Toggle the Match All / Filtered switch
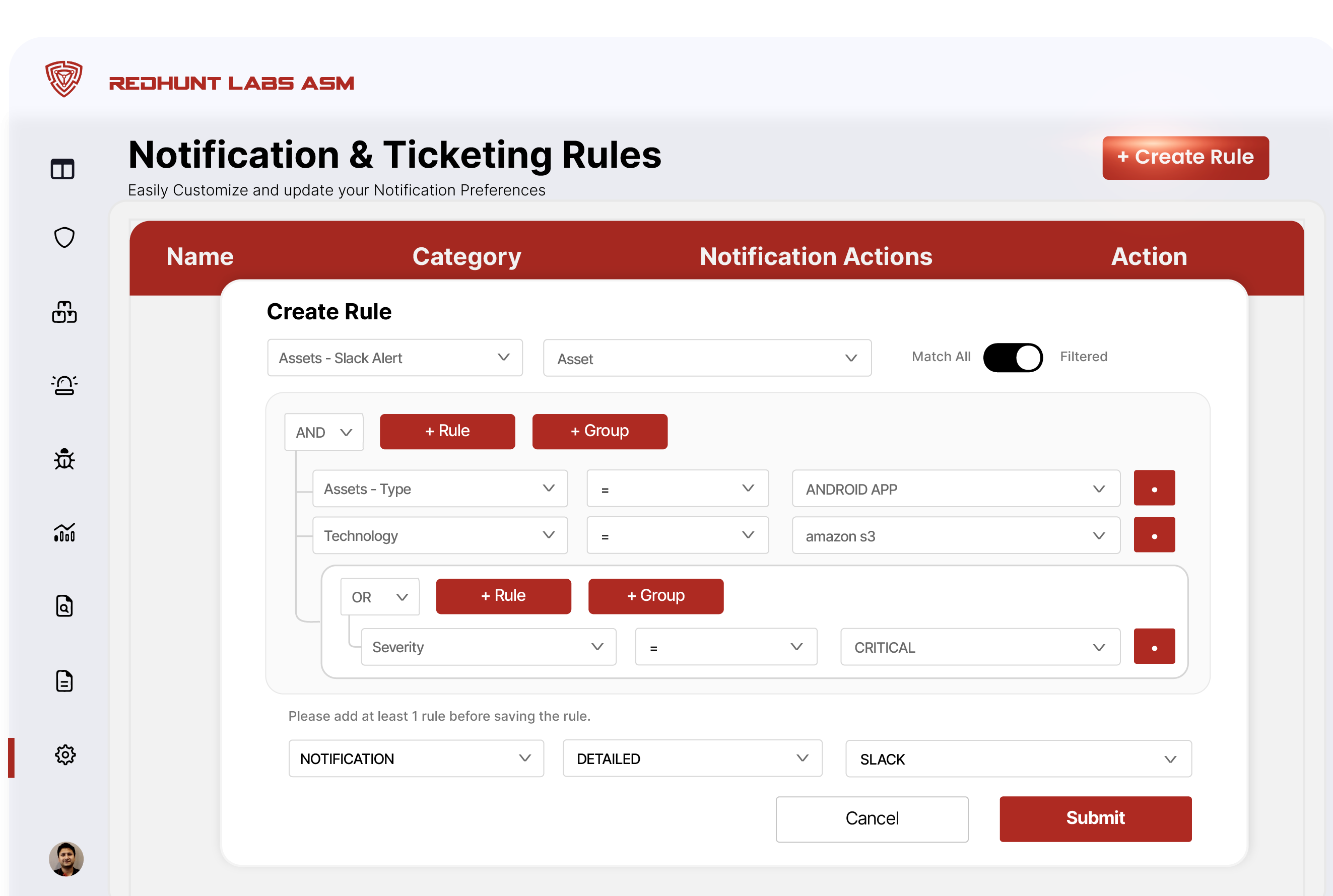1333x896 pixels. click(1012, 357)
